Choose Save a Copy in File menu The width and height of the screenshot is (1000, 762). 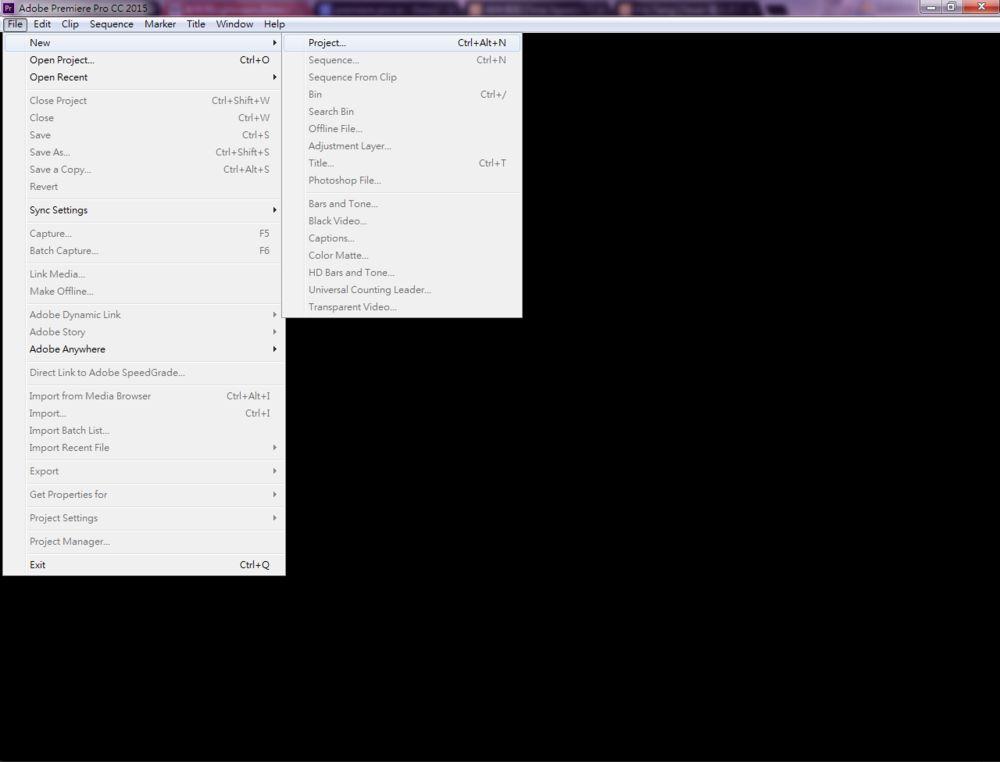pos(144,169)
